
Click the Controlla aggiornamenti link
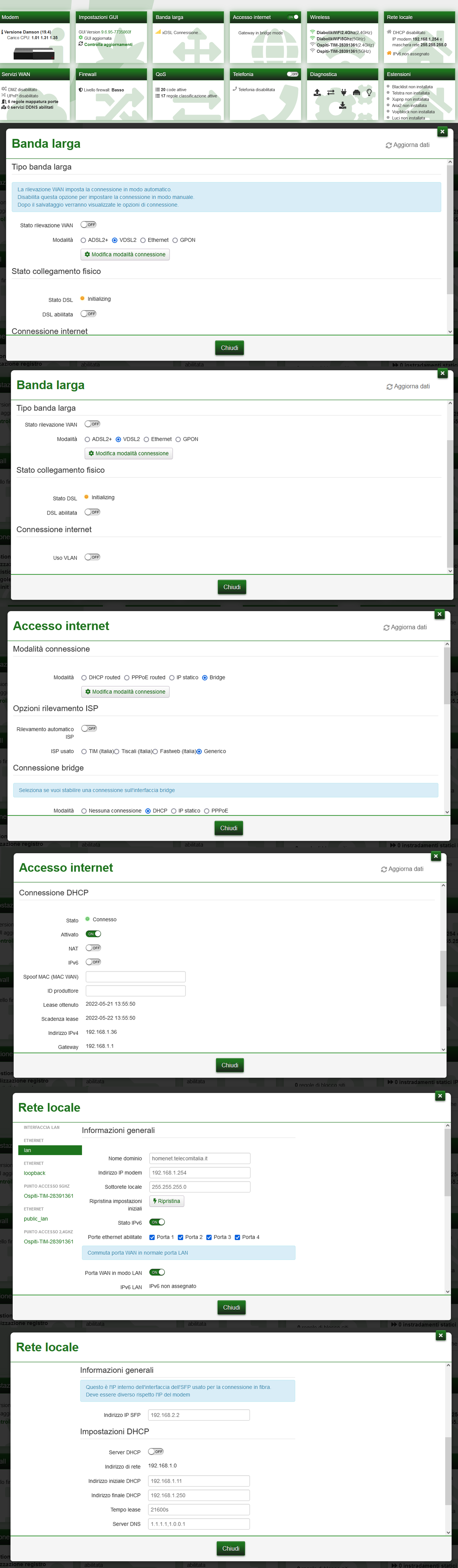point(108,45)
